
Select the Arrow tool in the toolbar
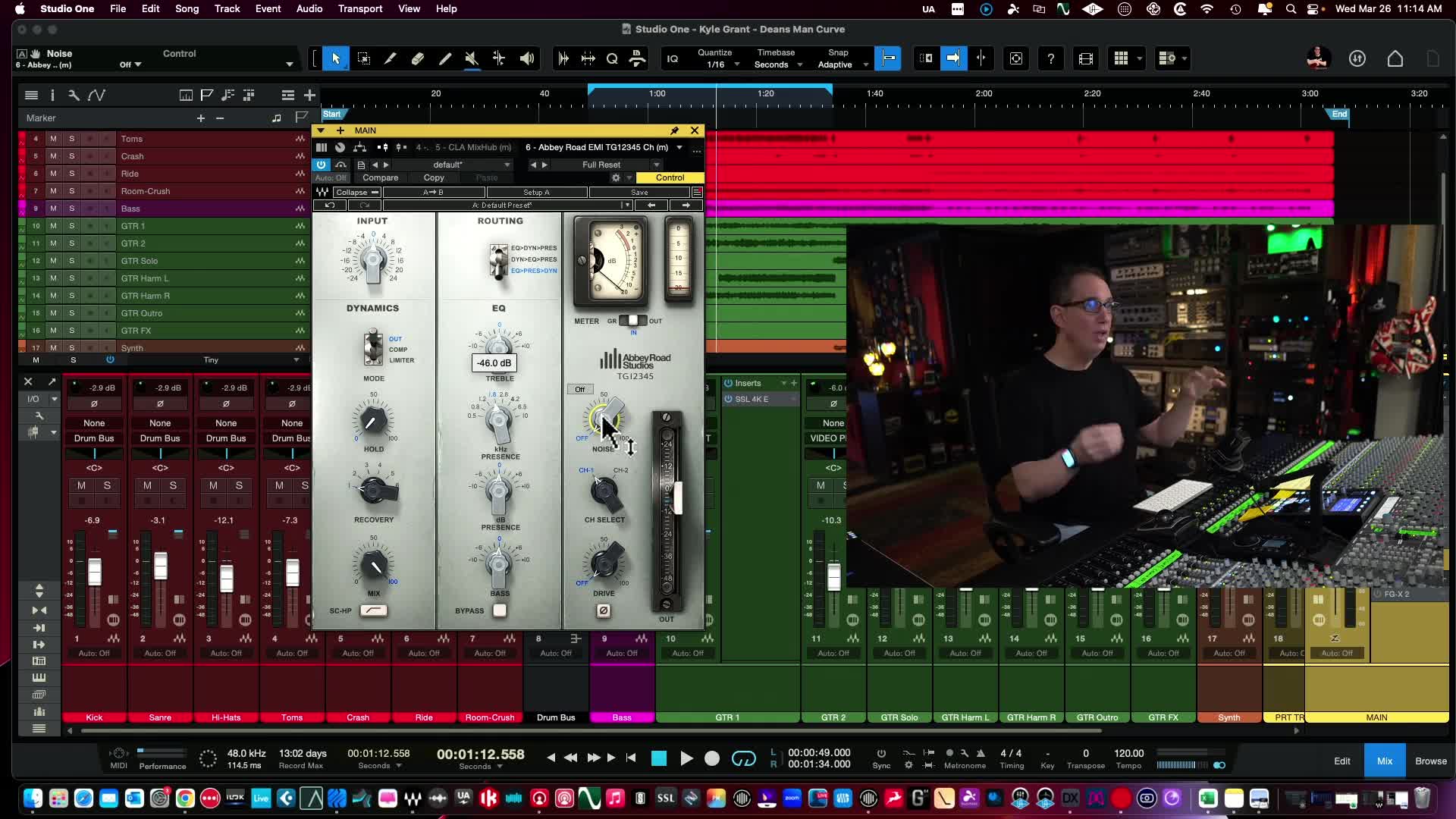click(336, 58)
